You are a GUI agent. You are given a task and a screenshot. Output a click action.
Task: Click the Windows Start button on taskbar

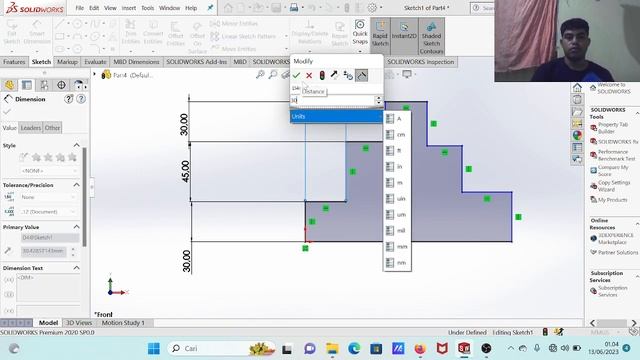pyautogui.click(x=154, y=349)
